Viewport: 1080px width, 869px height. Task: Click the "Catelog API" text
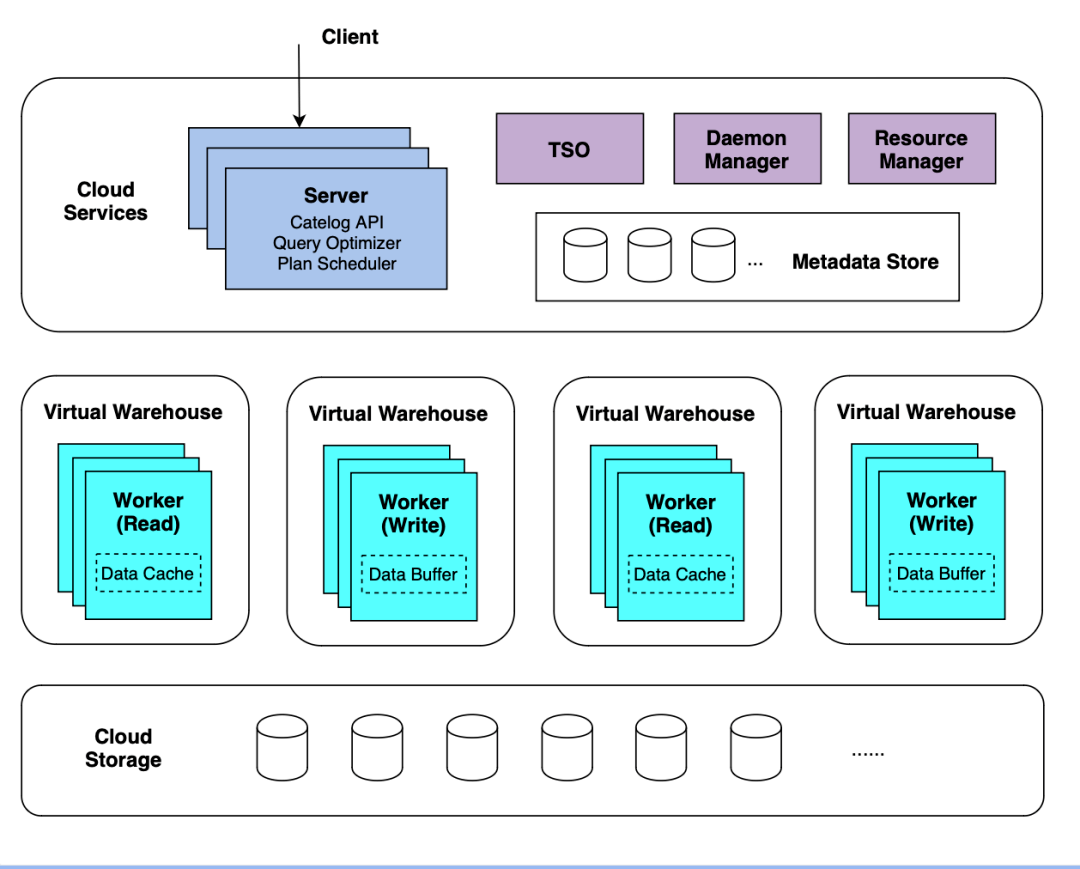337,222
